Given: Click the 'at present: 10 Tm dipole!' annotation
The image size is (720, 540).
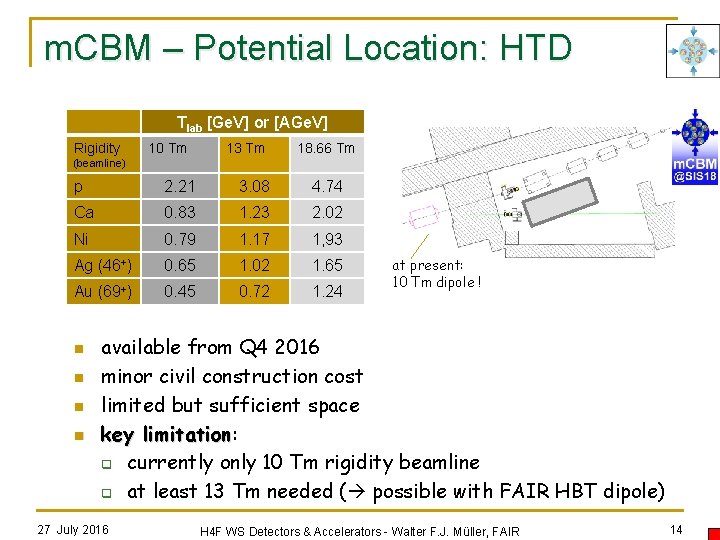Looking at the screenshot, I should coord(437,274).
